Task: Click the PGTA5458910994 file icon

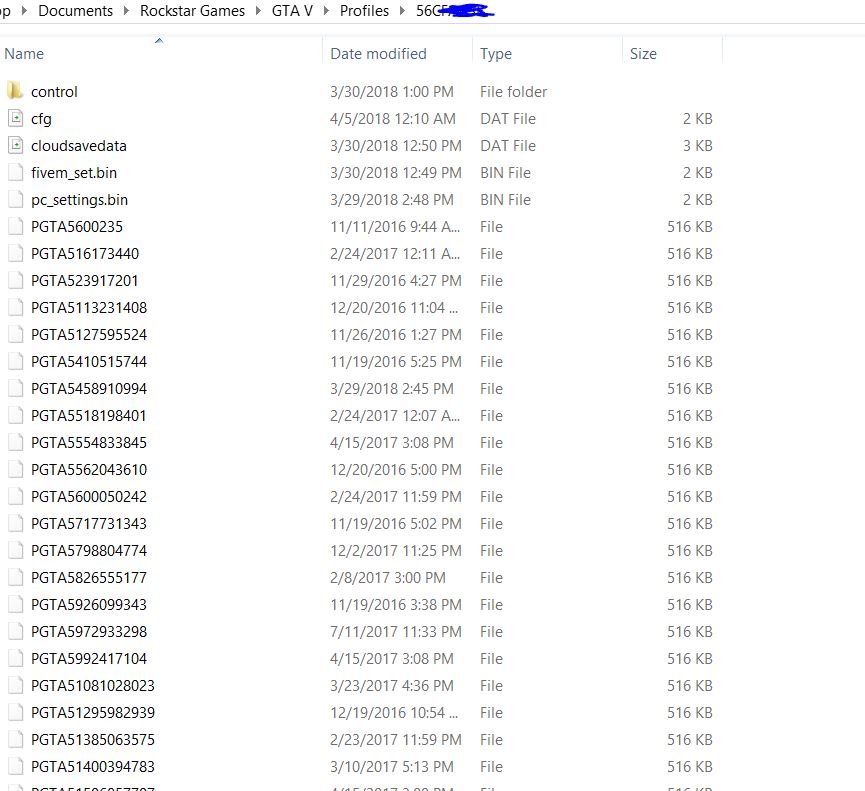Action: click(16, 388)
